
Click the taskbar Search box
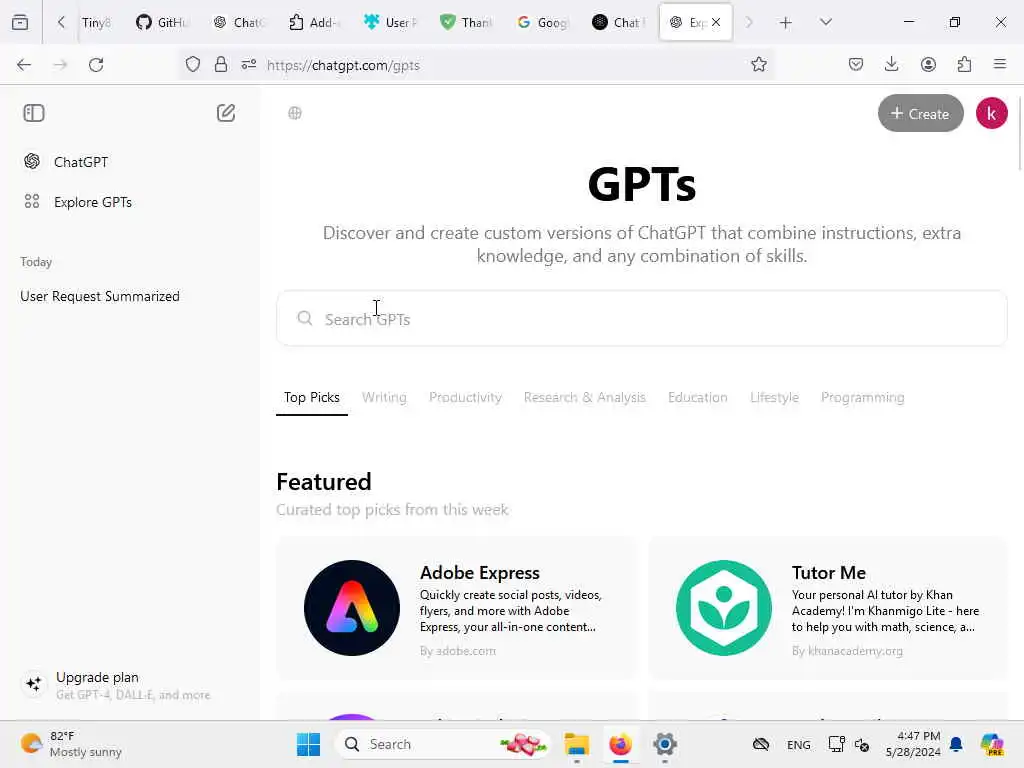[443, 744]
